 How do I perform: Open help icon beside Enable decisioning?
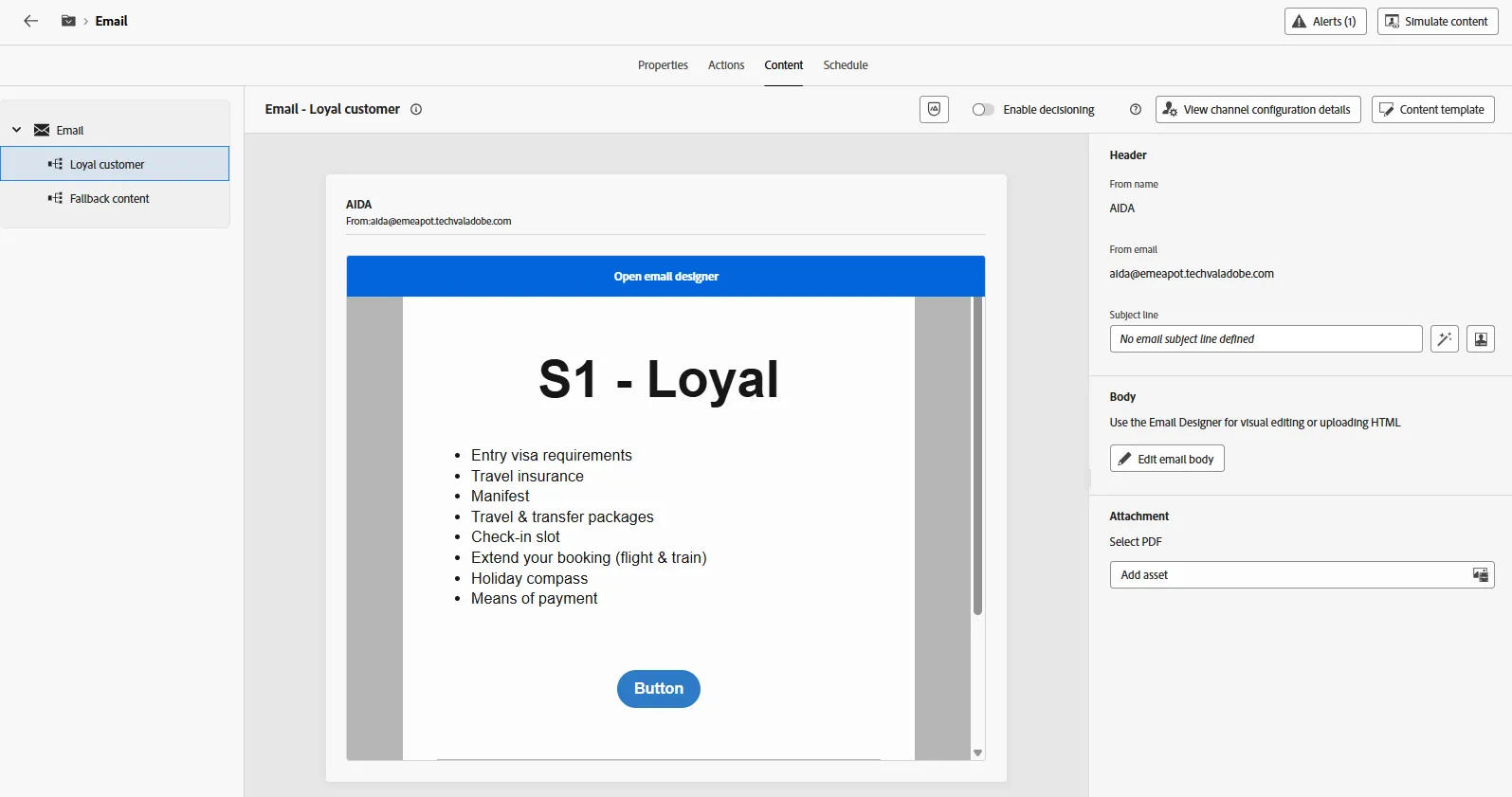(x=1136, y=109)
